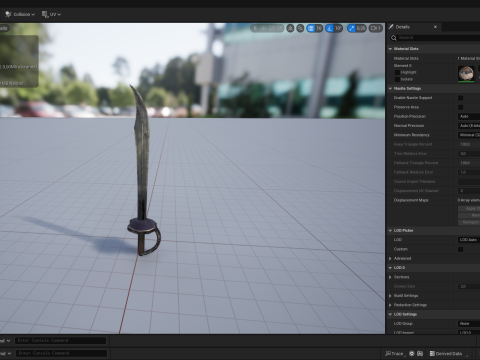Click the Reimport button under Nanite
This screenshot has height=360, width=480.
469,222
